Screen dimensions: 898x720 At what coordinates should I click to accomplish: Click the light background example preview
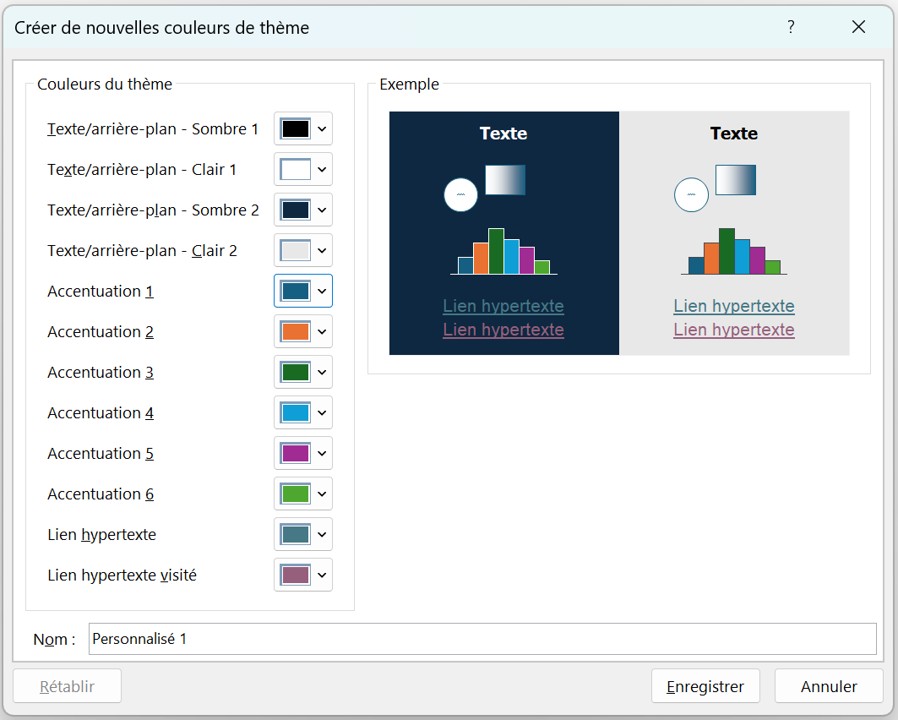pyautogui.click(x=734, y=232)
